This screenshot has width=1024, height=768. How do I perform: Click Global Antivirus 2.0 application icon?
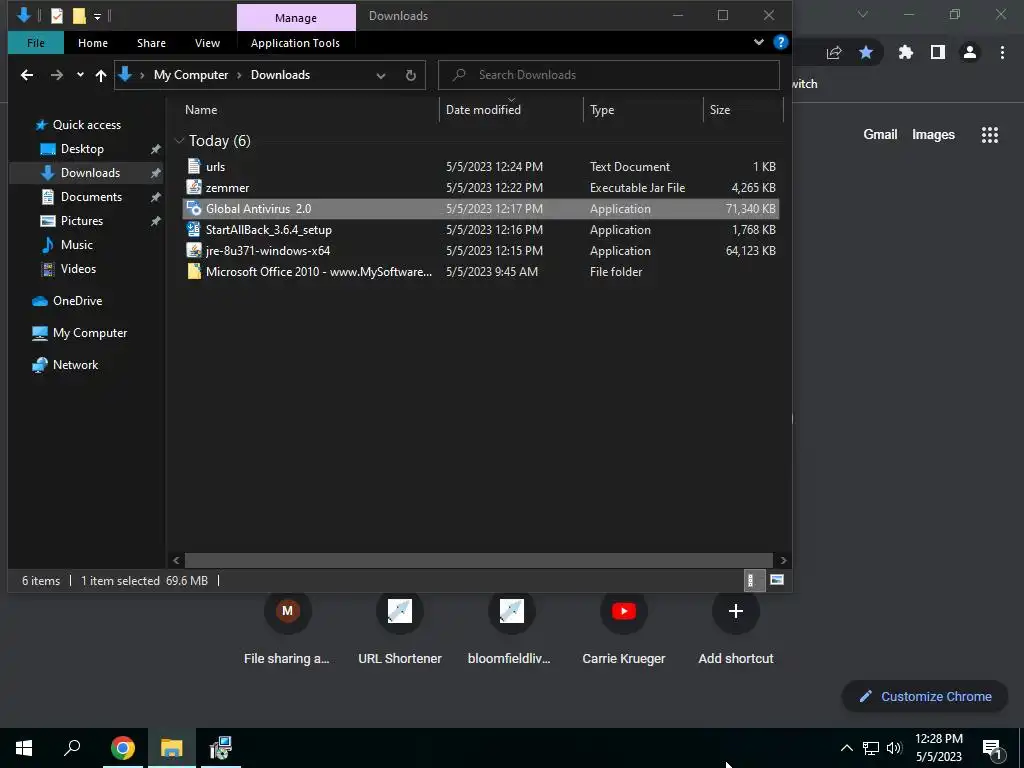194,208
